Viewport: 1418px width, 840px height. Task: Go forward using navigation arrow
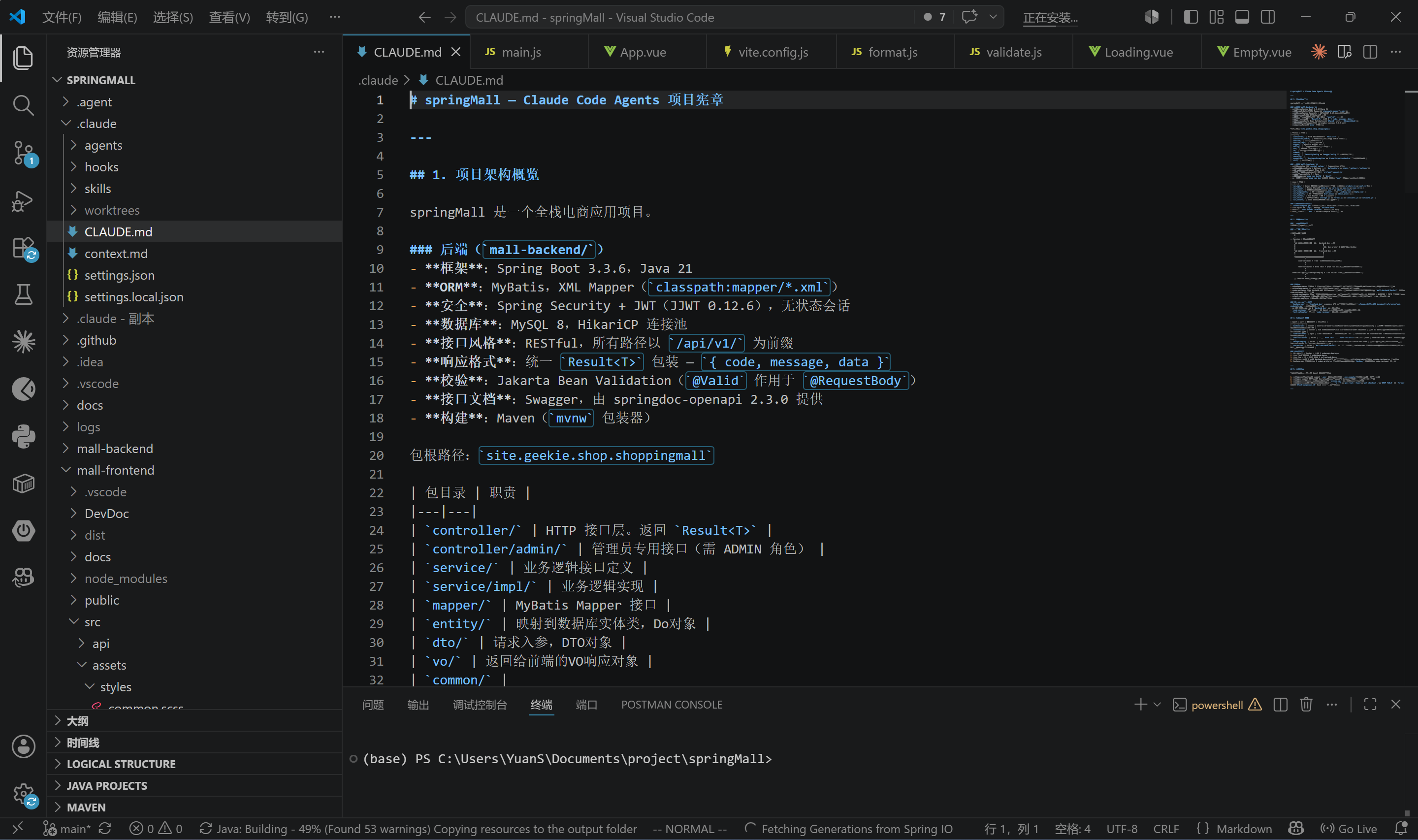point(451,18)
